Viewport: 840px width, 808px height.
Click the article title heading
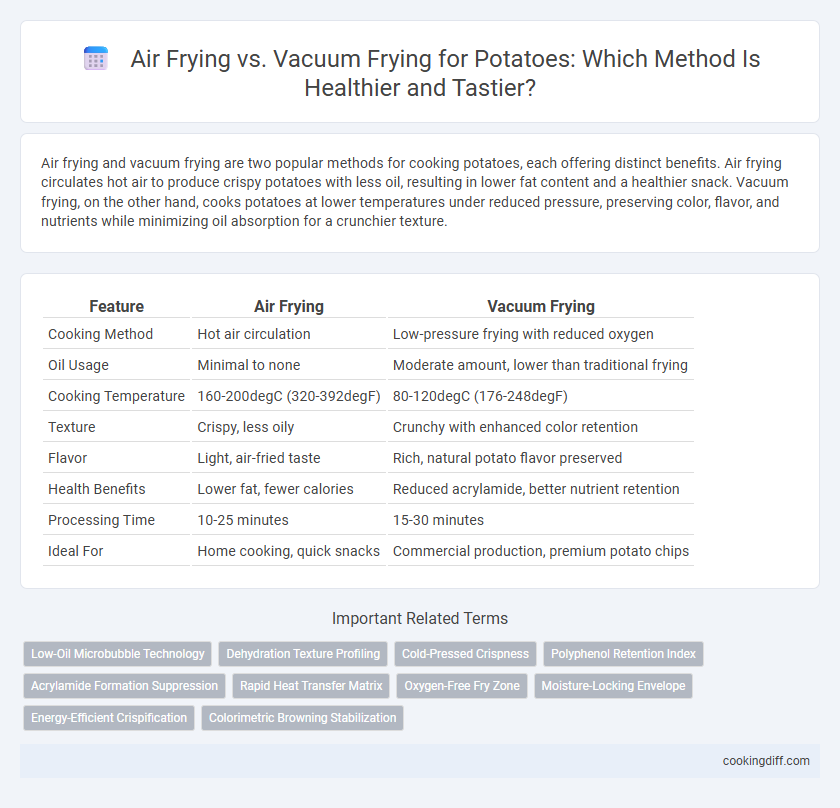point(445,73)
